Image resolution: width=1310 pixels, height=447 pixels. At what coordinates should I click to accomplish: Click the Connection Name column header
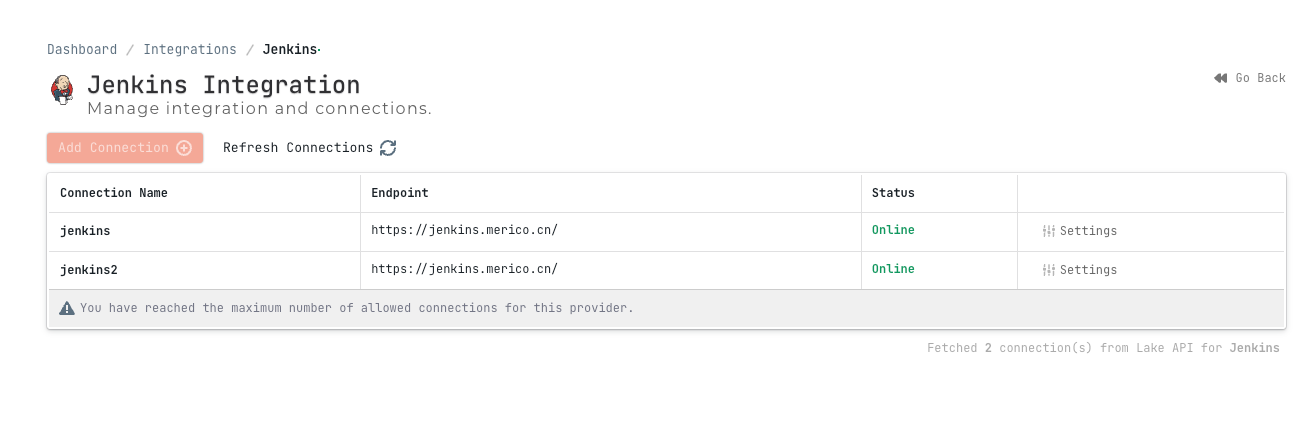pyautogui.click(x=114, y=193)
